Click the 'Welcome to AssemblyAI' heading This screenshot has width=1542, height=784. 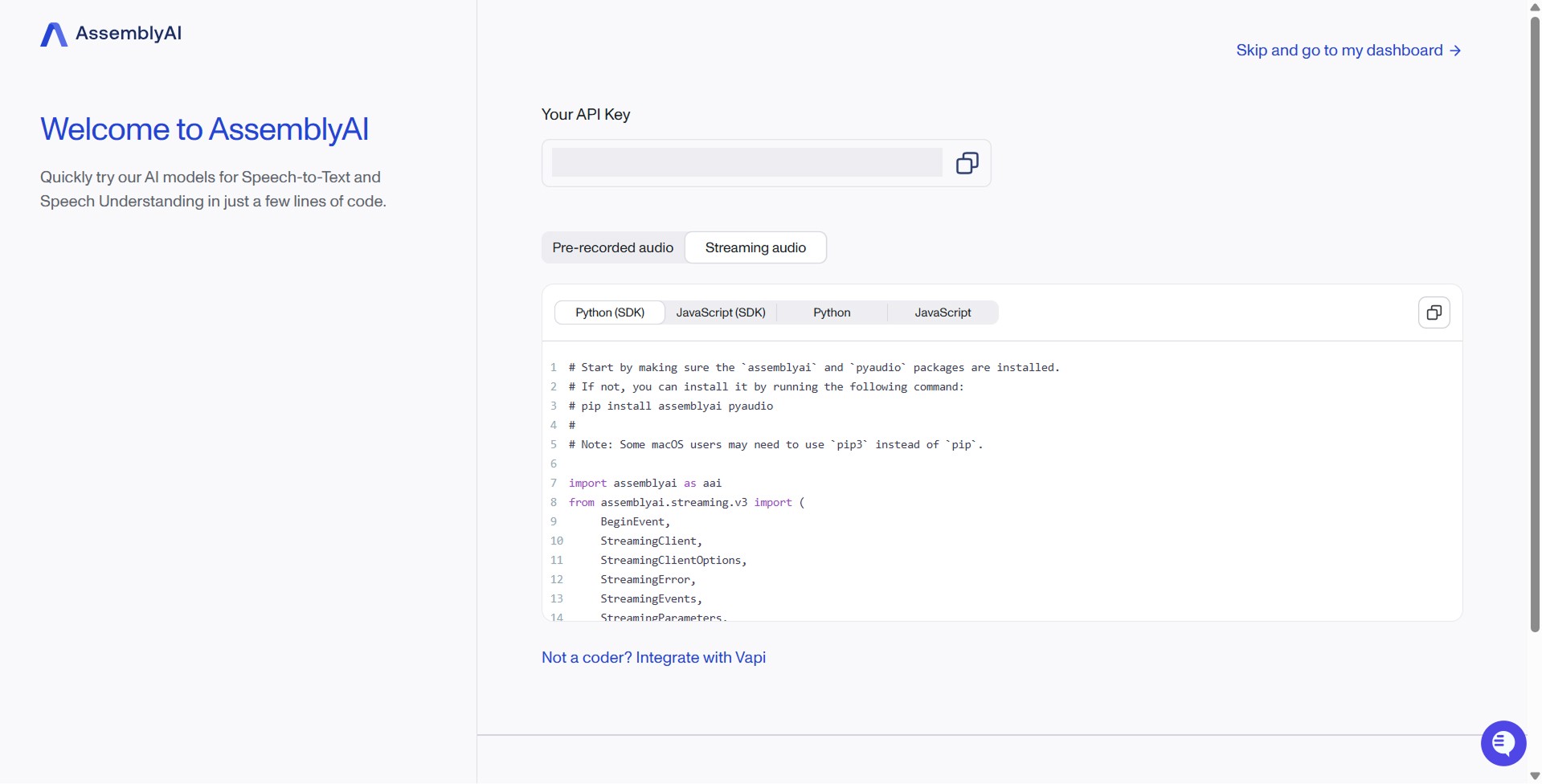point(204,129)
